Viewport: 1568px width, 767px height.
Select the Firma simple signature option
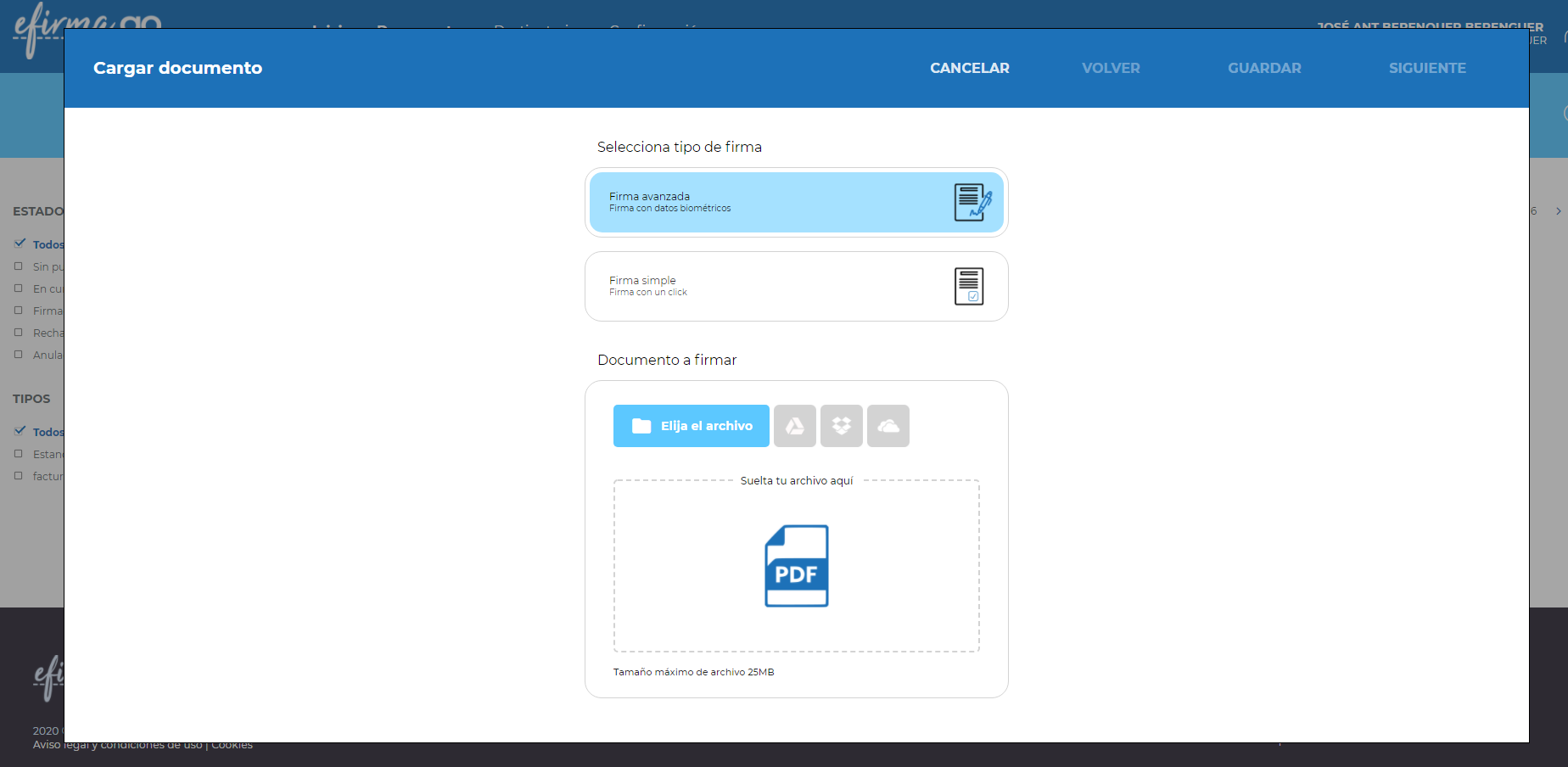pyautogui.click(x=796, y=286)
